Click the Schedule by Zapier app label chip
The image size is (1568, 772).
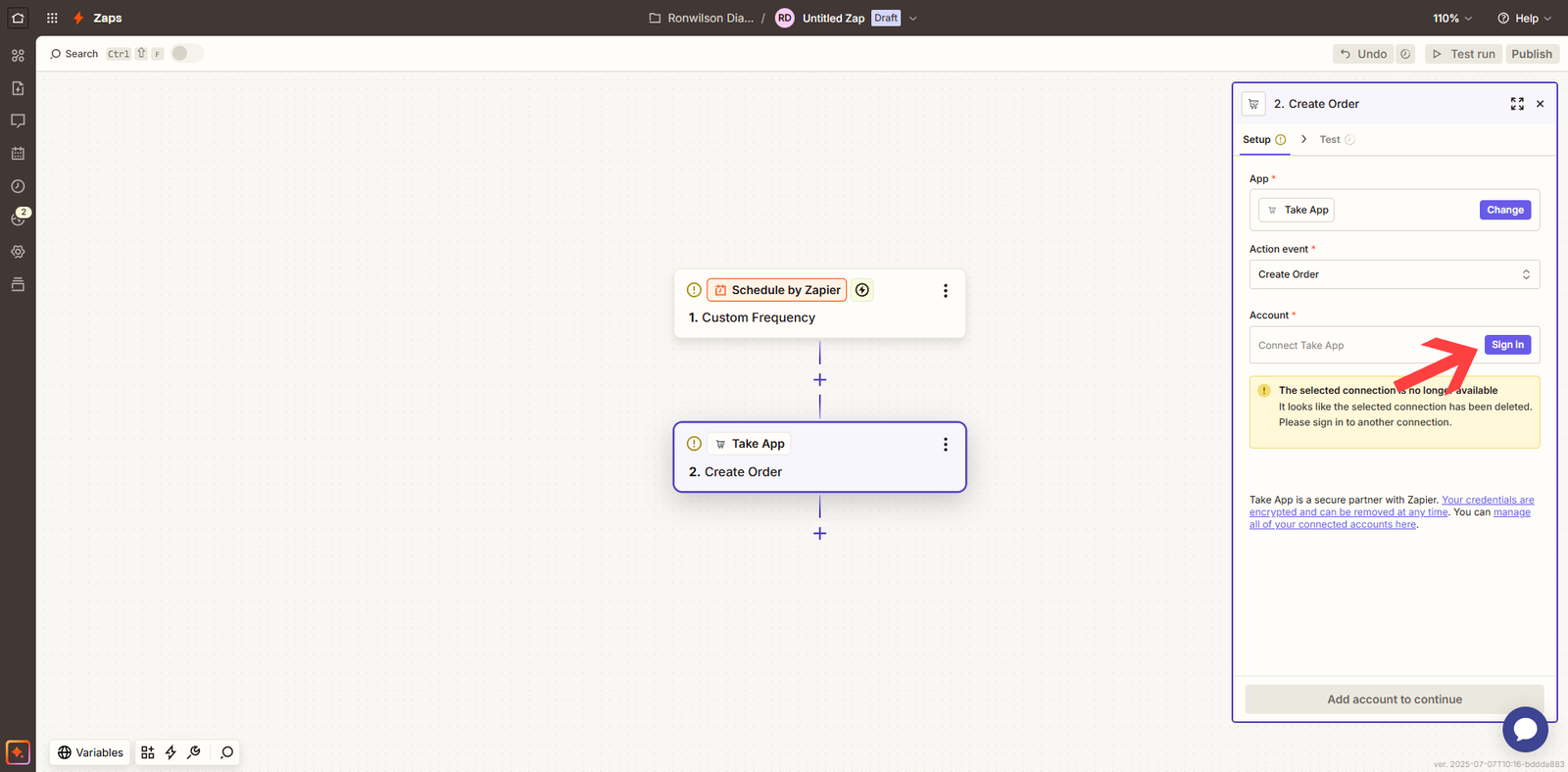776,290
